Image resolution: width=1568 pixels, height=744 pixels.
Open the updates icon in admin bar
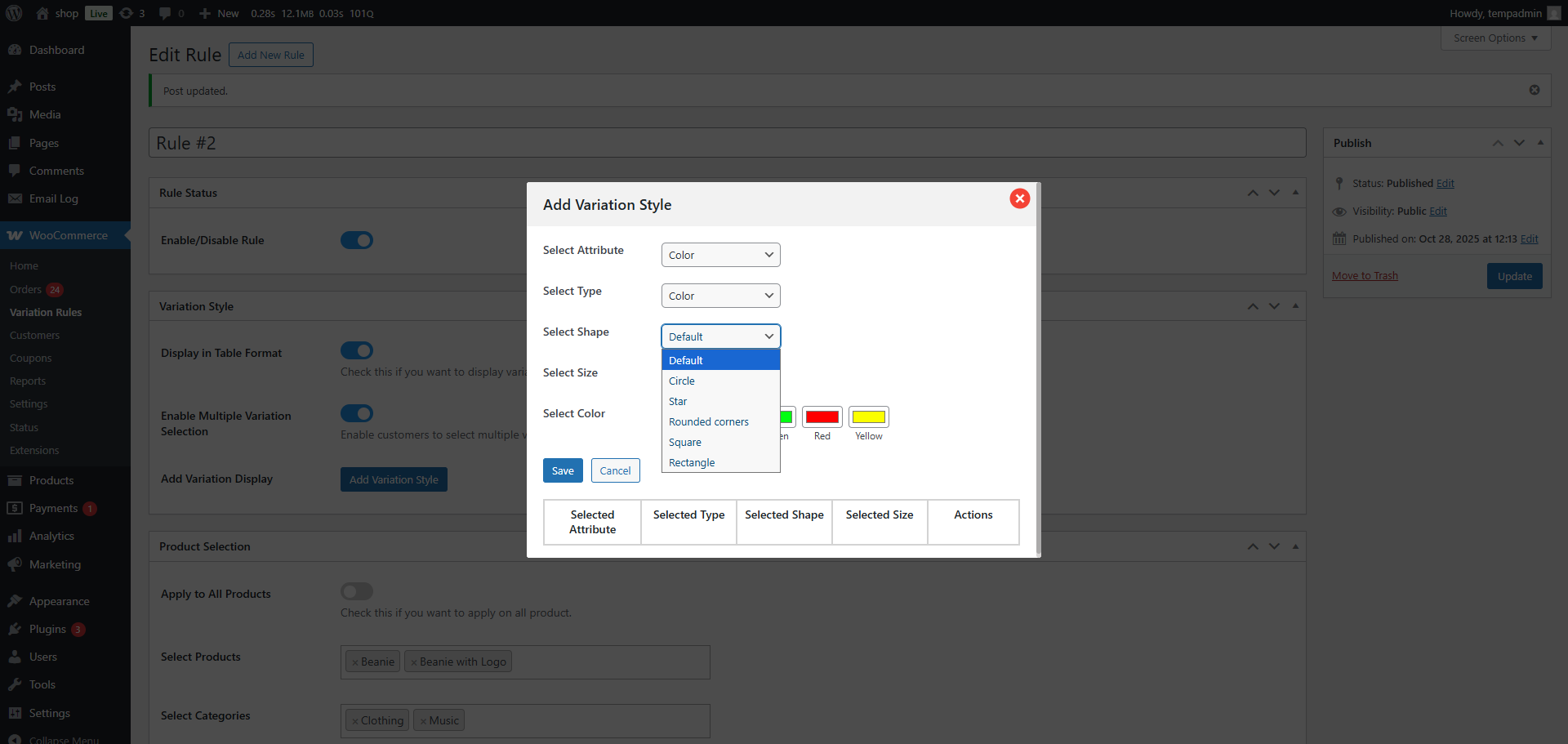127,13
